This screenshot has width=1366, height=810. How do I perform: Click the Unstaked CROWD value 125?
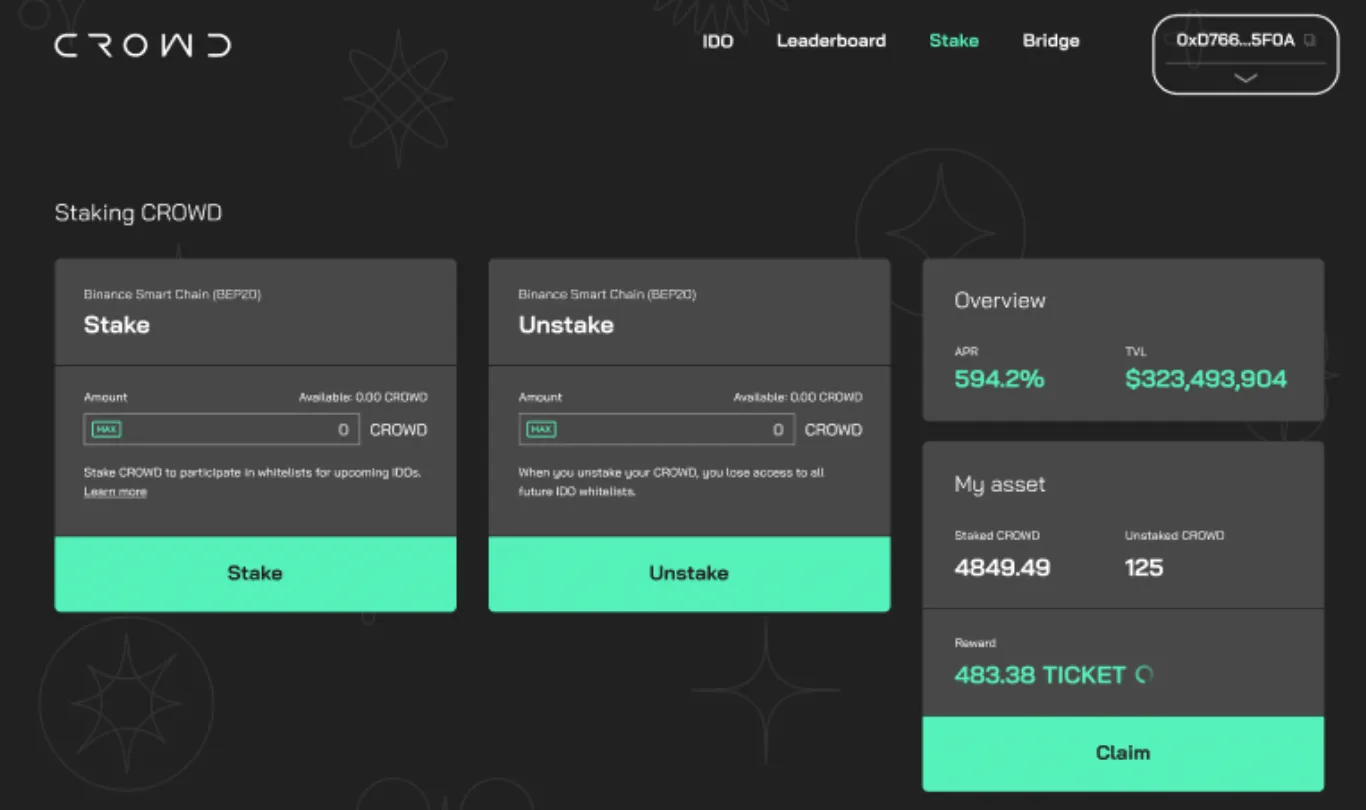pyautogui.click(x=1144, y=568)
